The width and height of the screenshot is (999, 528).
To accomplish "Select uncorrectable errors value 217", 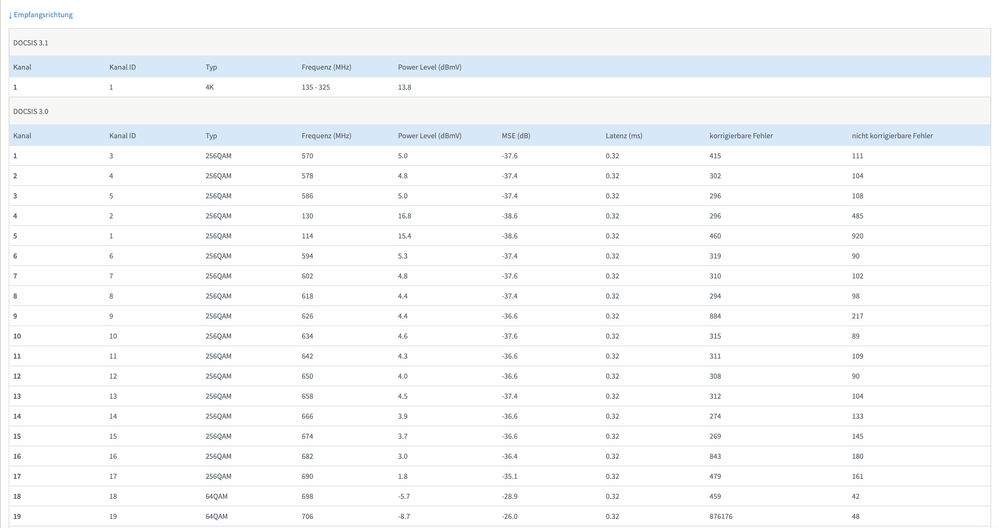I will click(x=858, y=317).
